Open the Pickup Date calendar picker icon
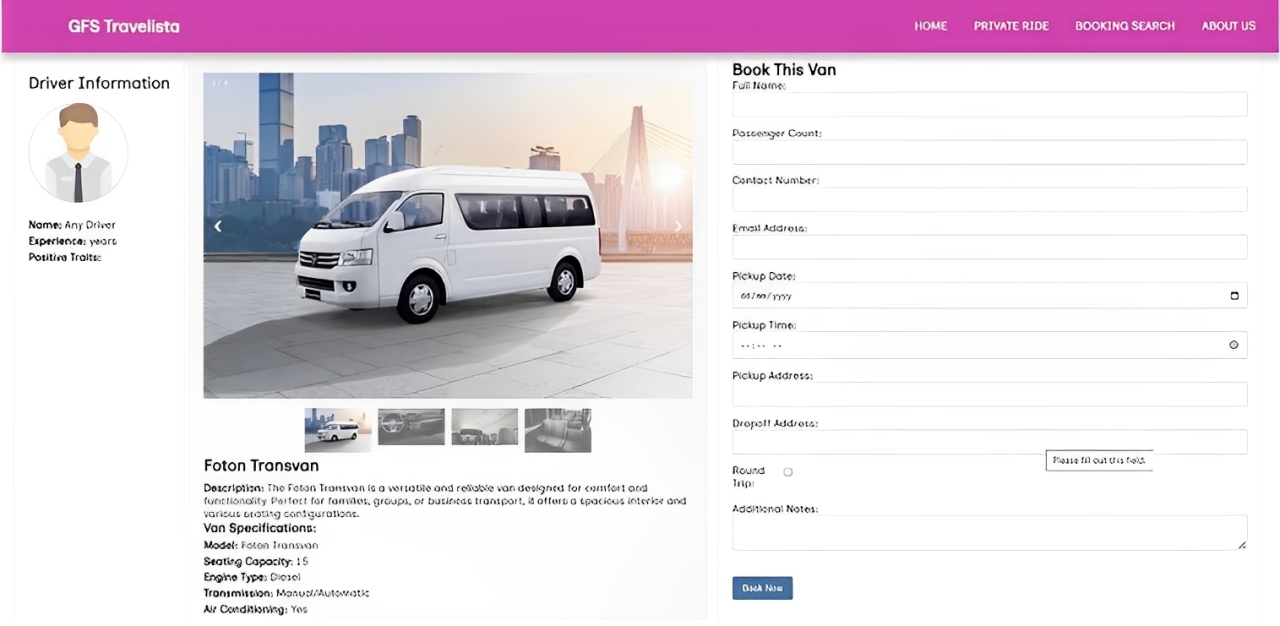1280x626 pixels. tap(1234, 296)
